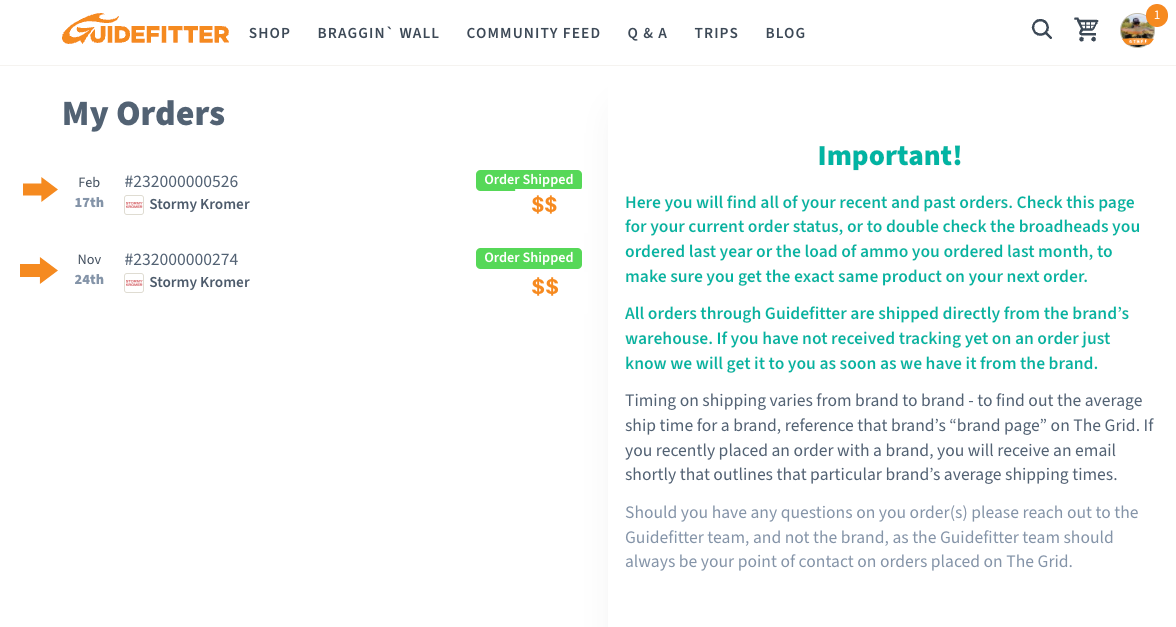Open the shopping cart icon

[x=1086, y=29]
